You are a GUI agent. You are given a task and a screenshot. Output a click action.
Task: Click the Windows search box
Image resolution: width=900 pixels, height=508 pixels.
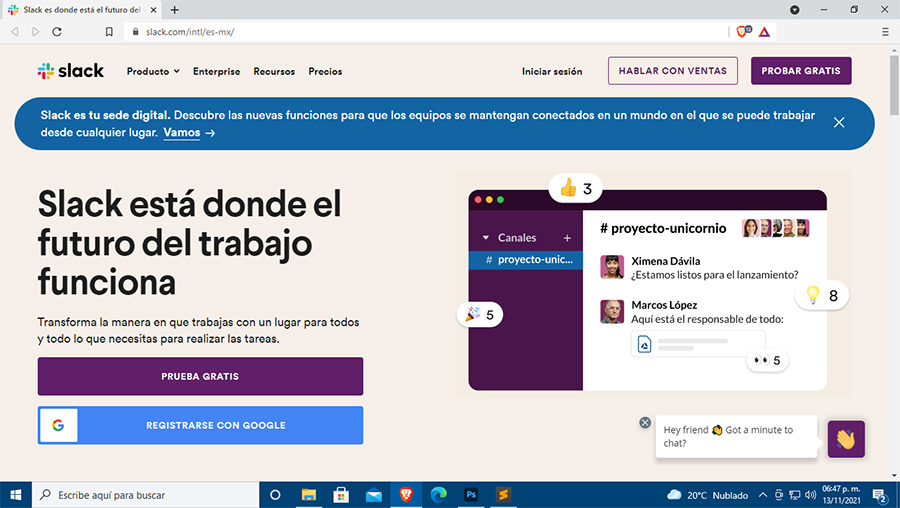click(146, 495)
